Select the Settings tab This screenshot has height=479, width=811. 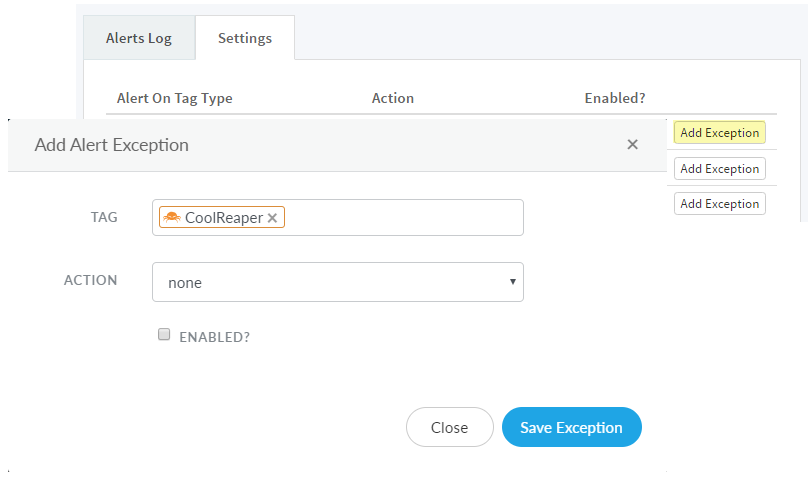[x=245, y=39]
